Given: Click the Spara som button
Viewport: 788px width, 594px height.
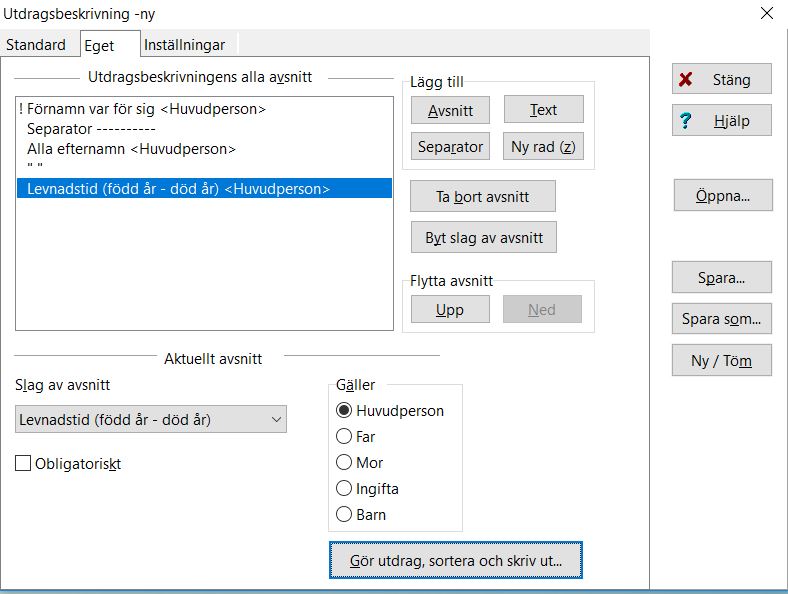Looking at the screenshot, I should (721, 319).
